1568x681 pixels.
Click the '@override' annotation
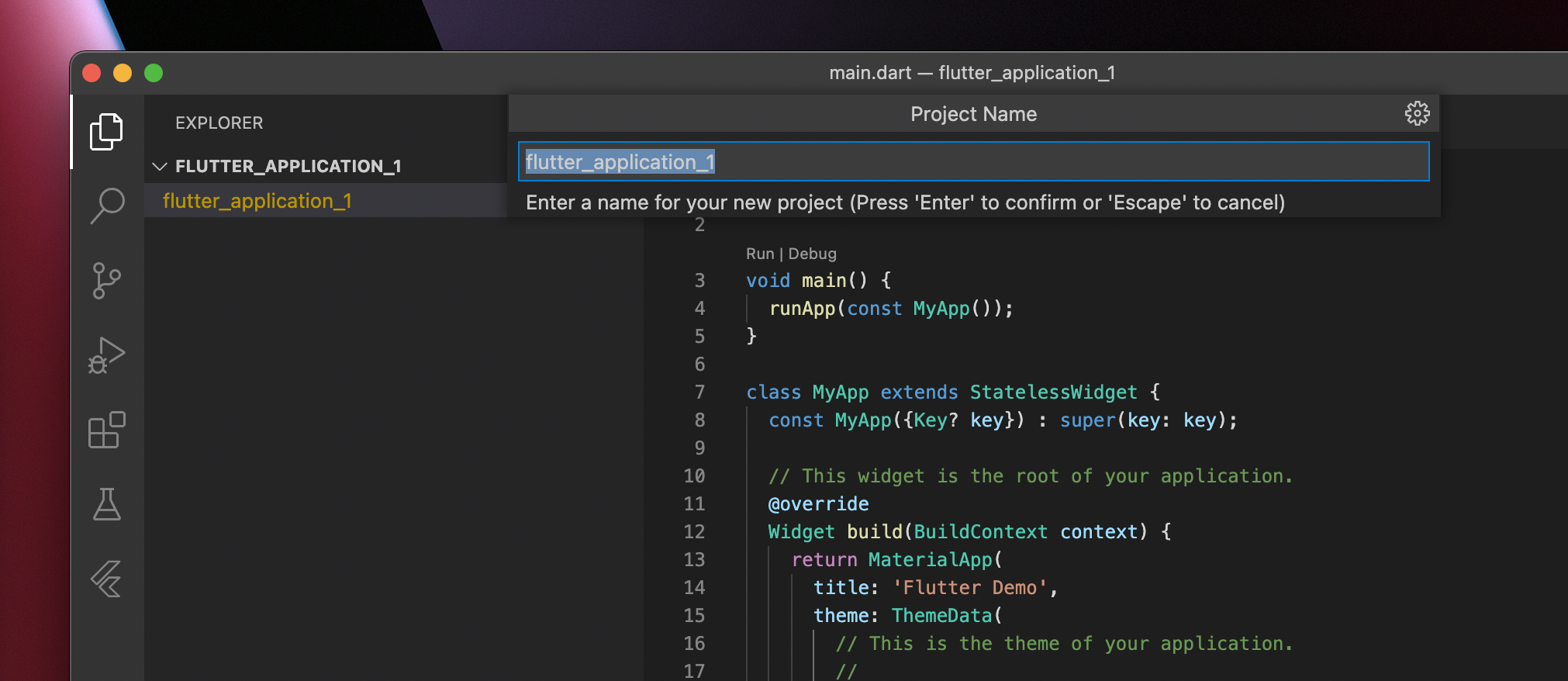pyautogui.click(x=818, y=503)
